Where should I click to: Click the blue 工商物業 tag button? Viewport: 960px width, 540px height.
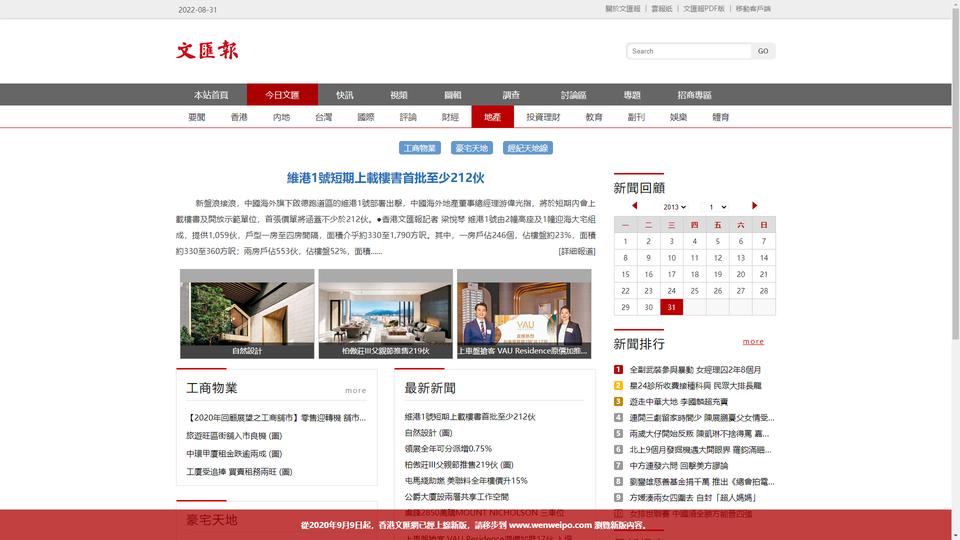[x=420, y=148]
